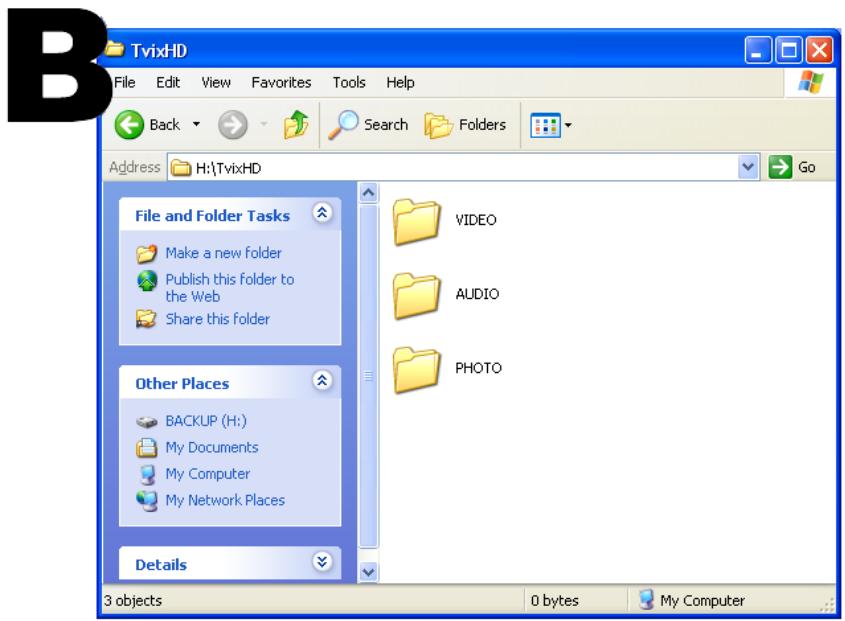
Task: Click the VIDEO folder name label
Action: pyautogui.click(x=476, y=220)
